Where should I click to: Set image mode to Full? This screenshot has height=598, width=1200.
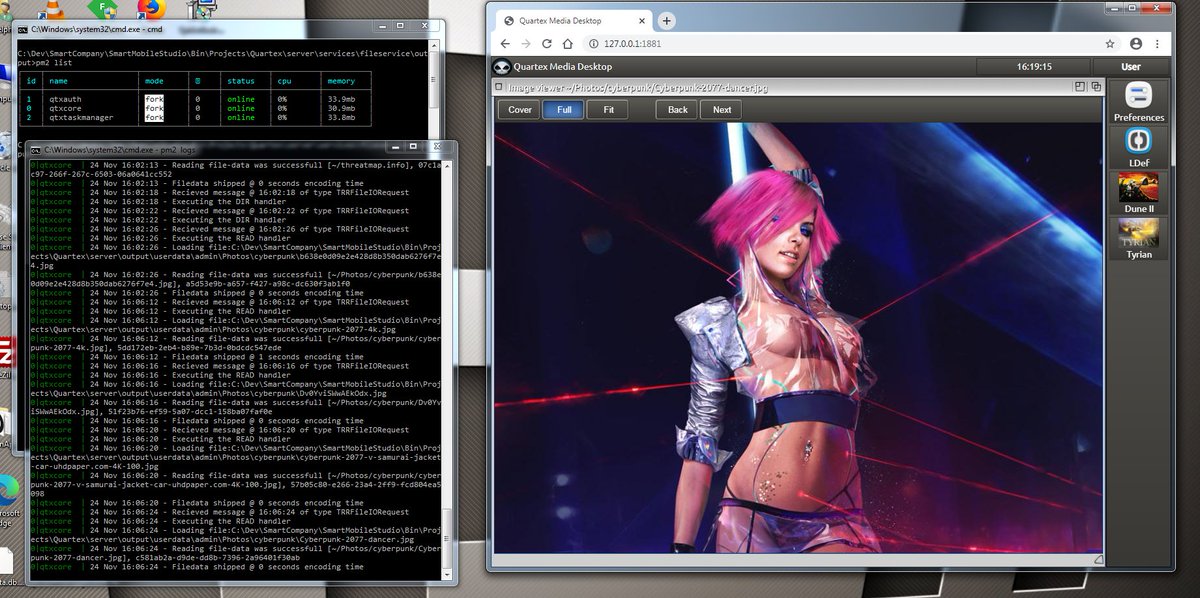coord(564,109)
